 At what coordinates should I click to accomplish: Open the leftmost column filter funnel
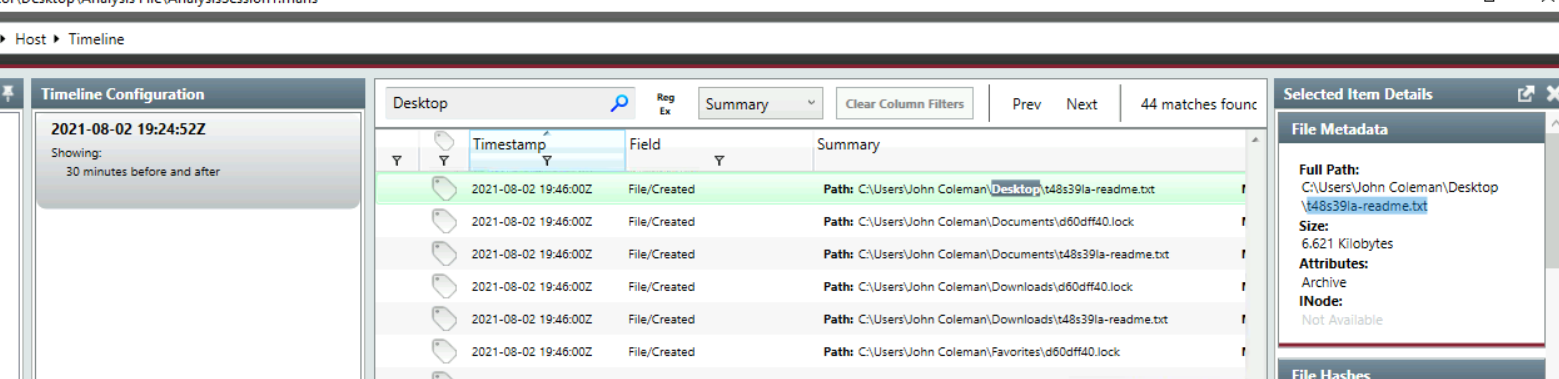(396, 160)
